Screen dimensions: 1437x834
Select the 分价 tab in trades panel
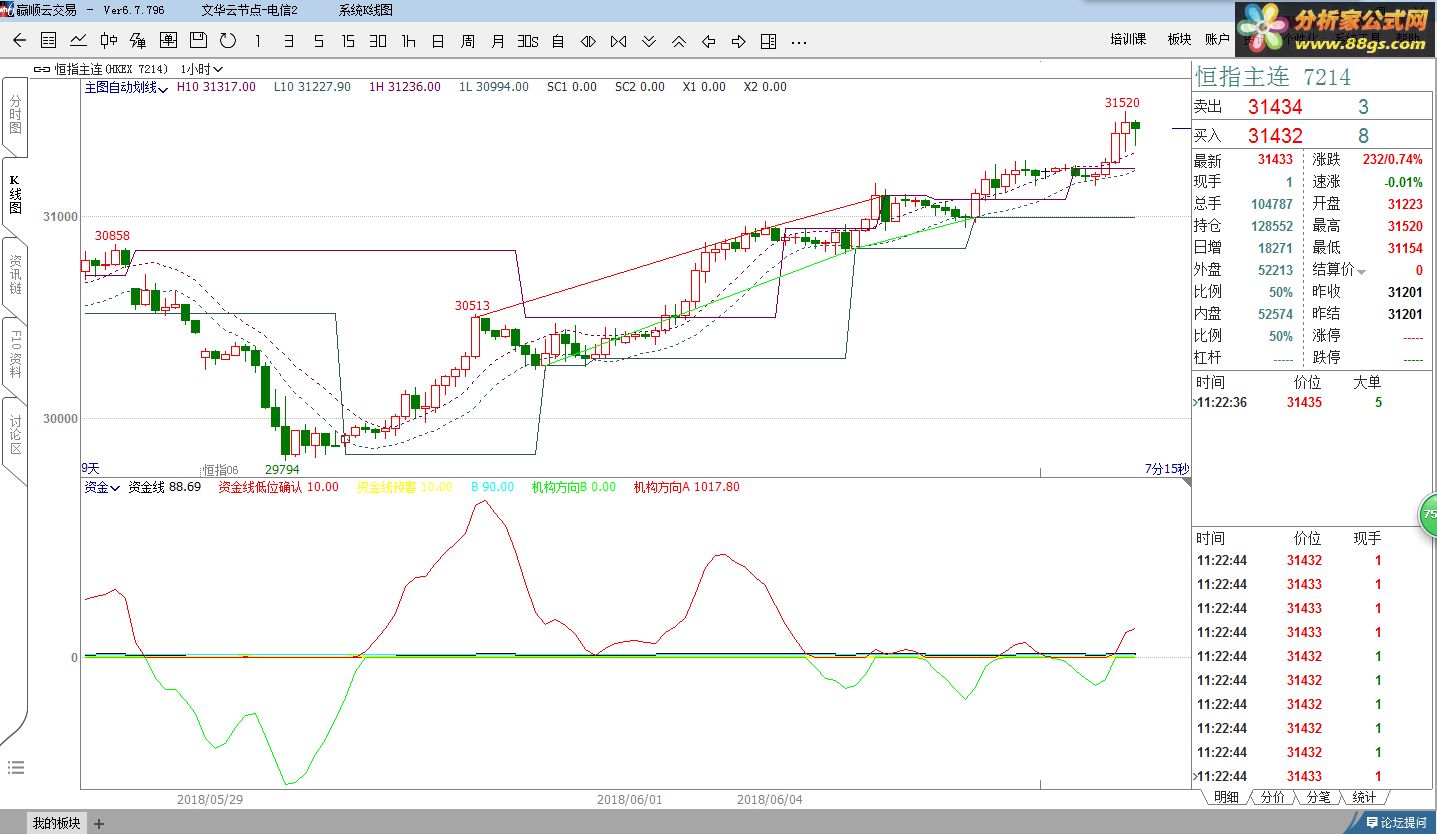pyautogui.click(x=1272, y=797)
